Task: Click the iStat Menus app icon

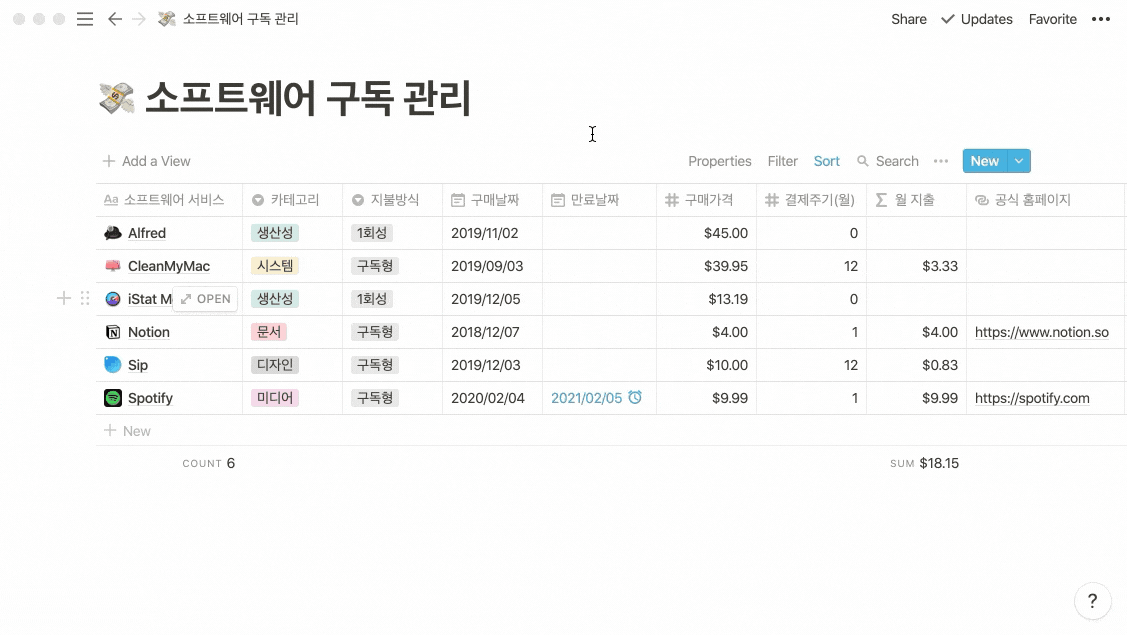Action: click(x=113, y=299)
